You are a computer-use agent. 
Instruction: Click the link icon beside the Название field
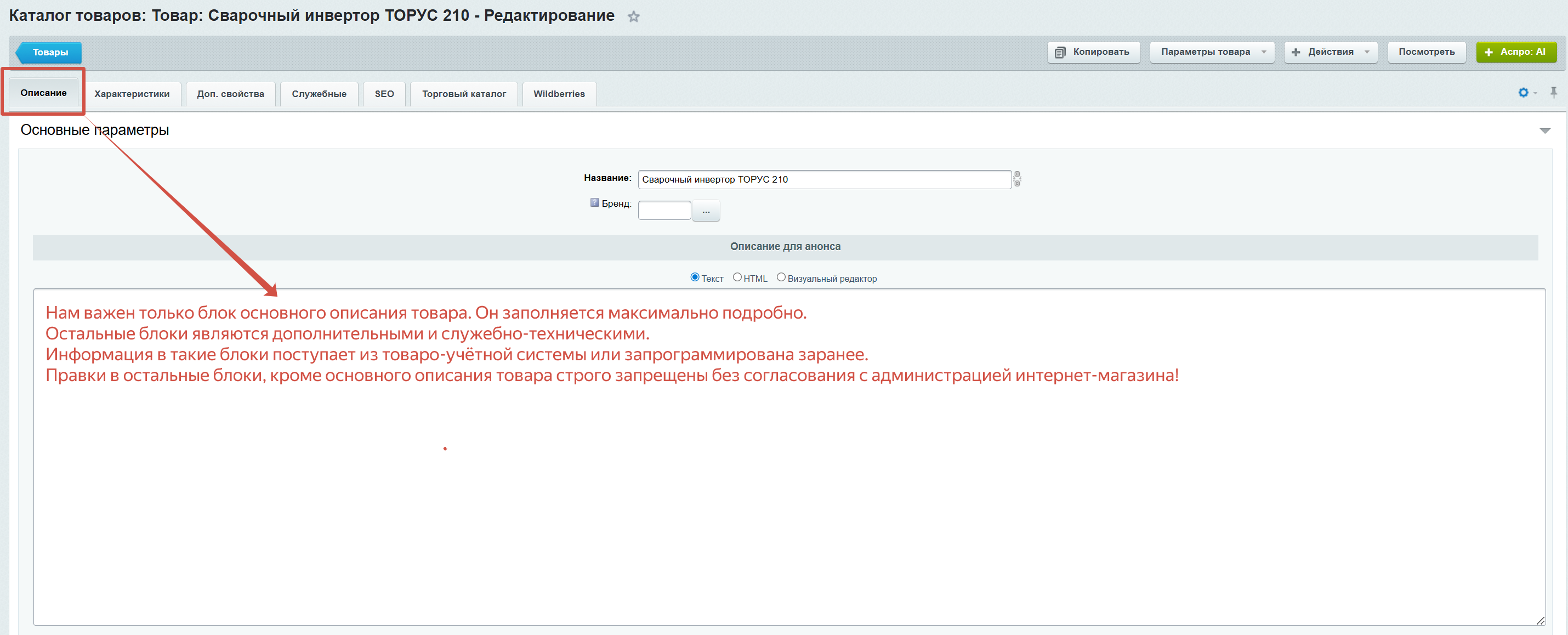click(1017, 179)
